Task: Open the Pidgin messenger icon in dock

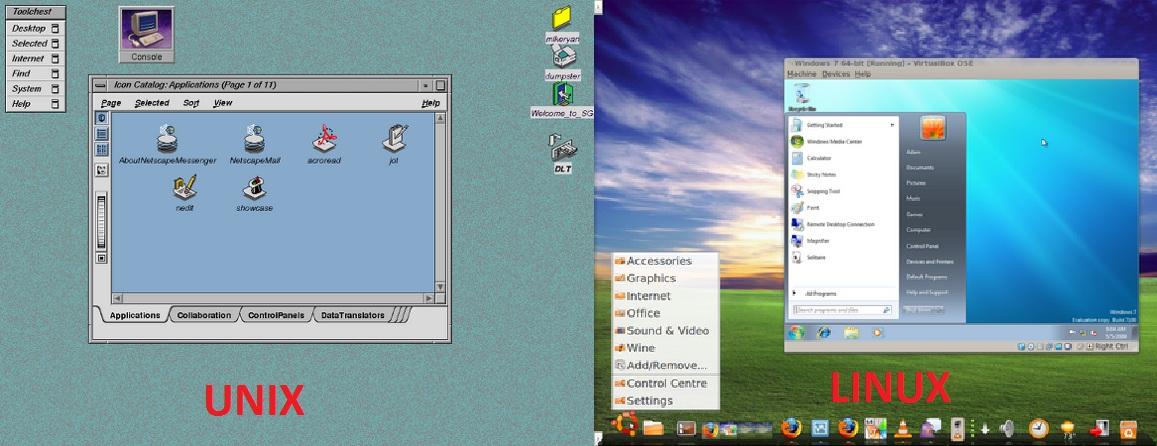Action: click(928, 428)
